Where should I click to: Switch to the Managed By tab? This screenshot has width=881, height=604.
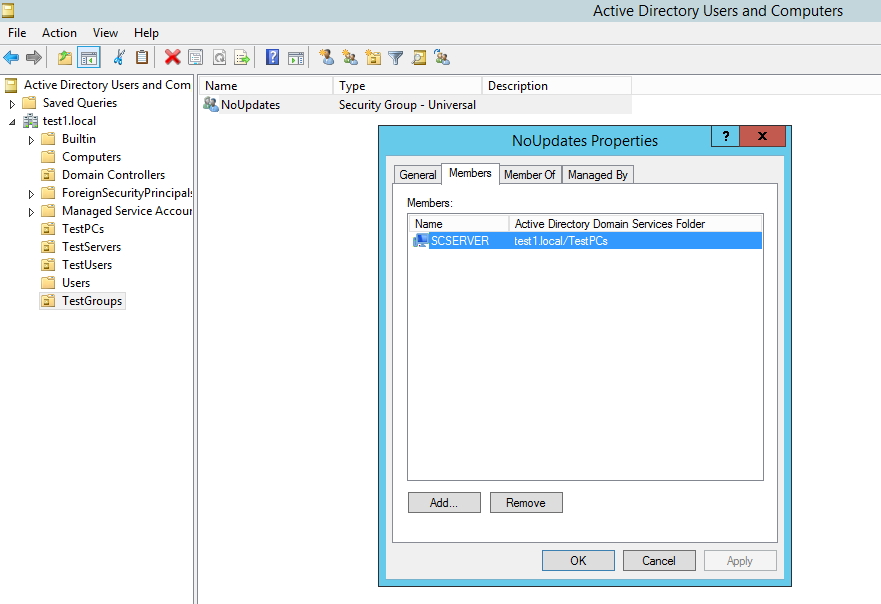pyautogui.click(x=597, y=175)
